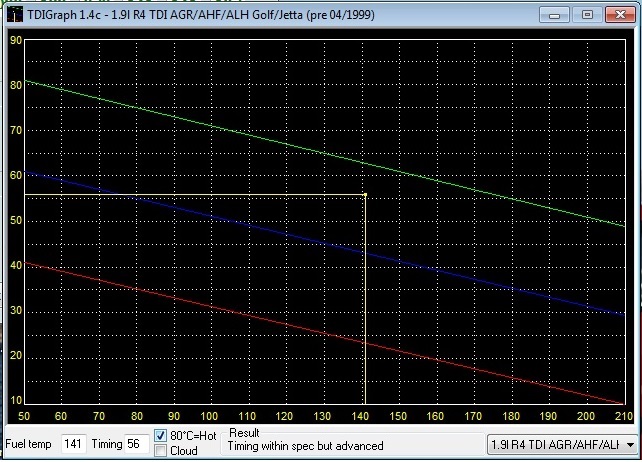The image size is (642, 462).
Task: Close the TDIGraph window
Action: click(620, 14)
